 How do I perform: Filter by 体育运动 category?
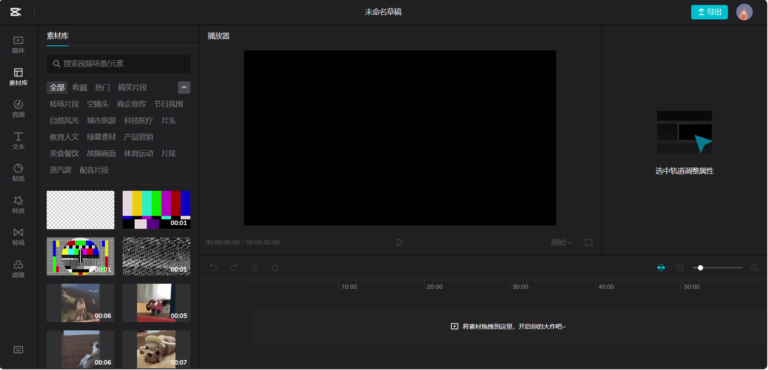pyautogui.click(x=139, y=154)
